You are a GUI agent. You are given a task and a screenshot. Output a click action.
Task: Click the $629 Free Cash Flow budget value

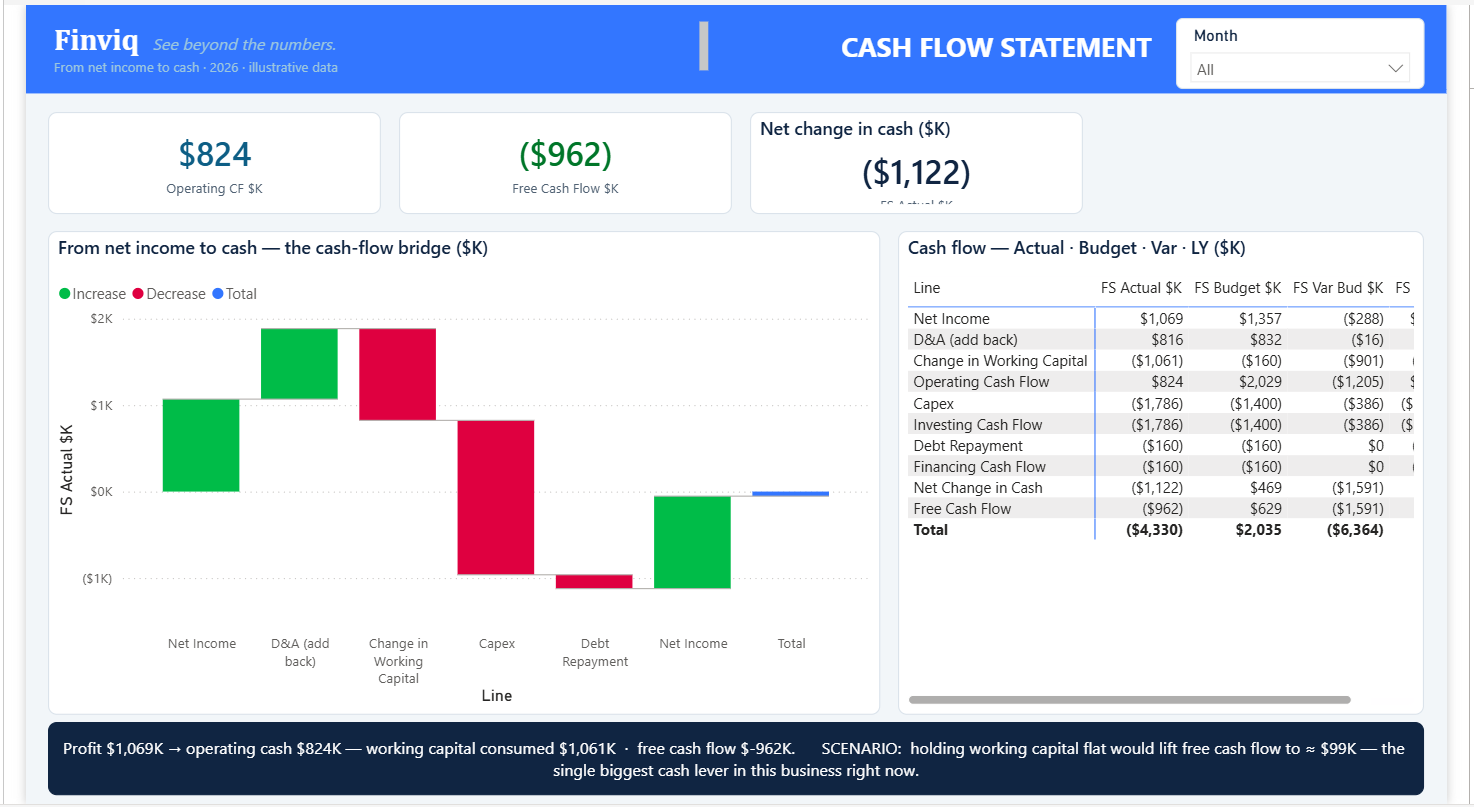1266,509
